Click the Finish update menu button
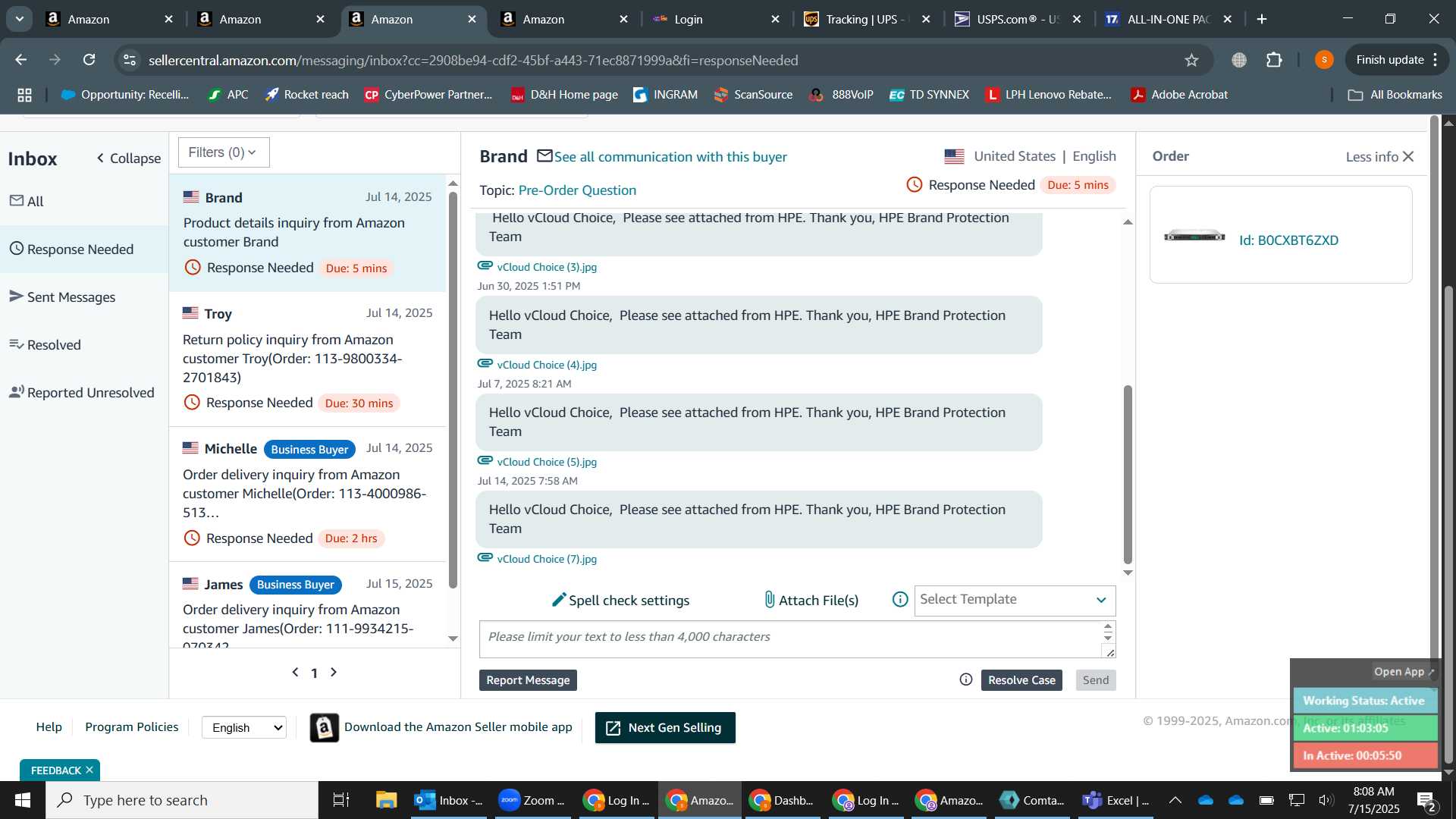This screenshot has width=1456, height=819. click(1397, 60)
